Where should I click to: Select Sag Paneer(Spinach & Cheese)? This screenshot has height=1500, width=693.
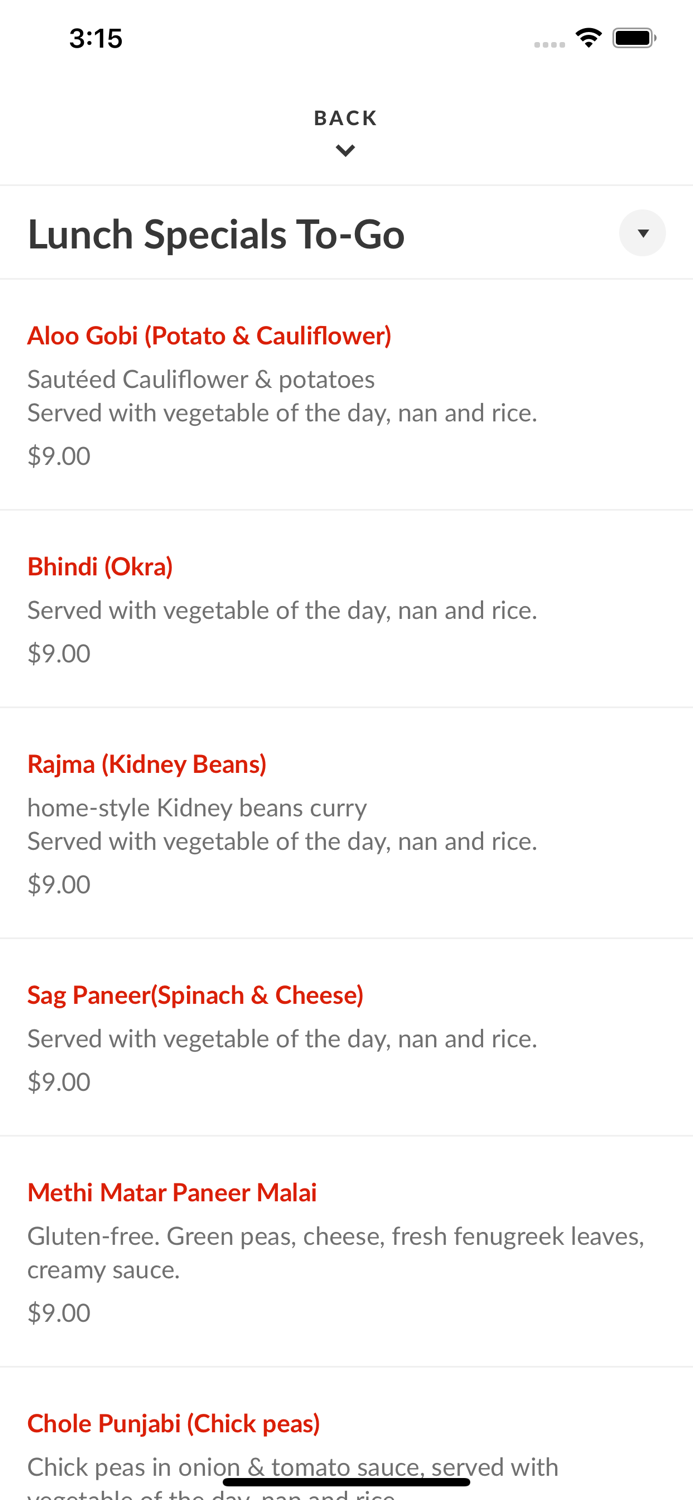(195, 995)
